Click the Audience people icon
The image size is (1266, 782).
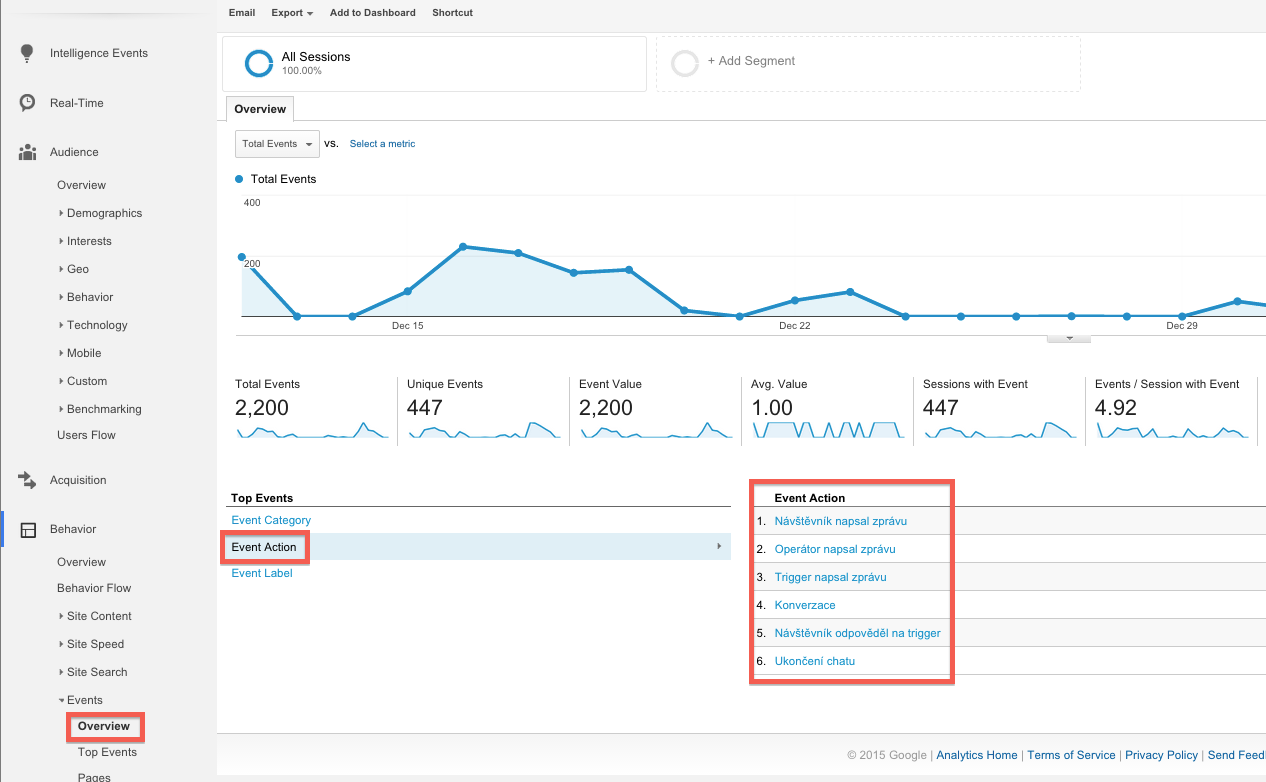point(28,152)
